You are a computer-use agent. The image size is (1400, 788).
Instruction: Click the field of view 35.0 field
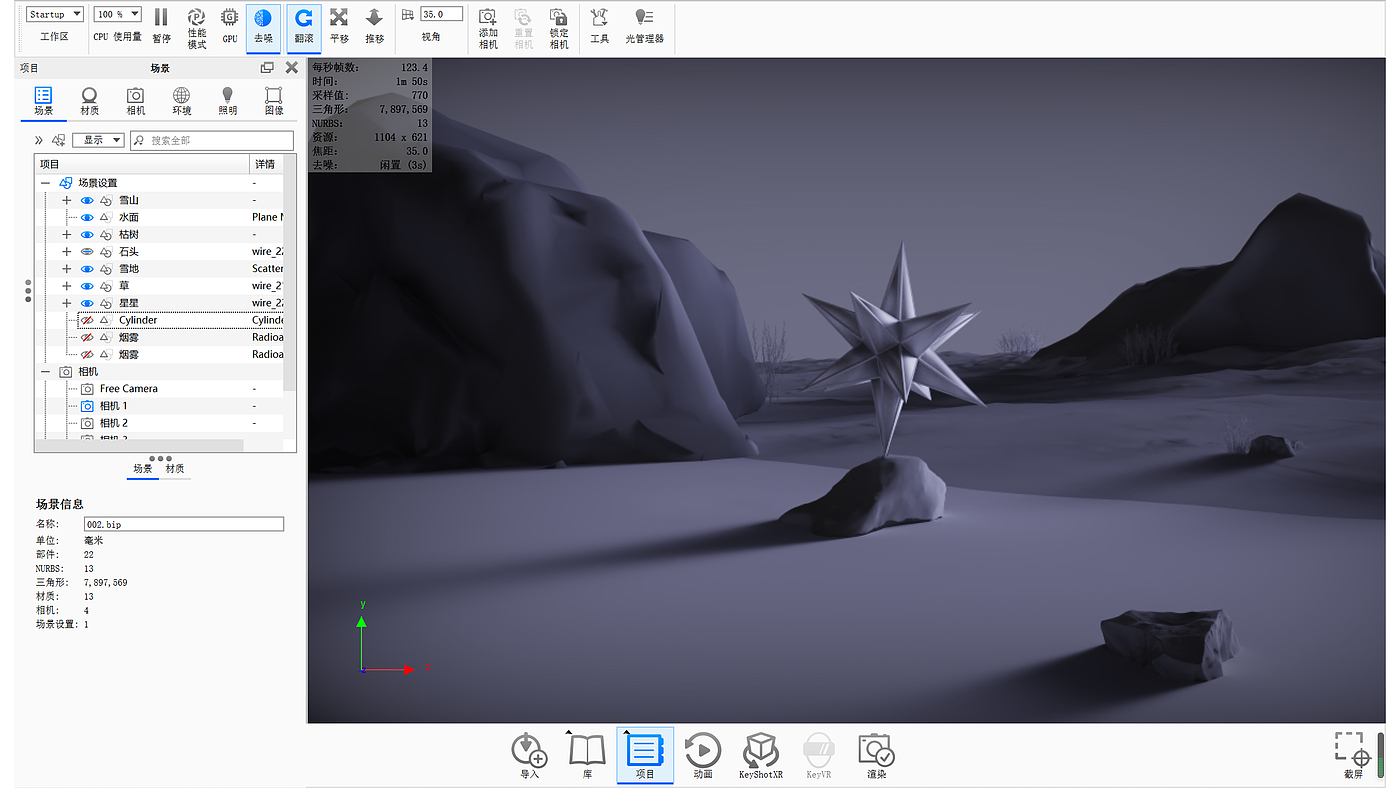(x=441, y=14)
